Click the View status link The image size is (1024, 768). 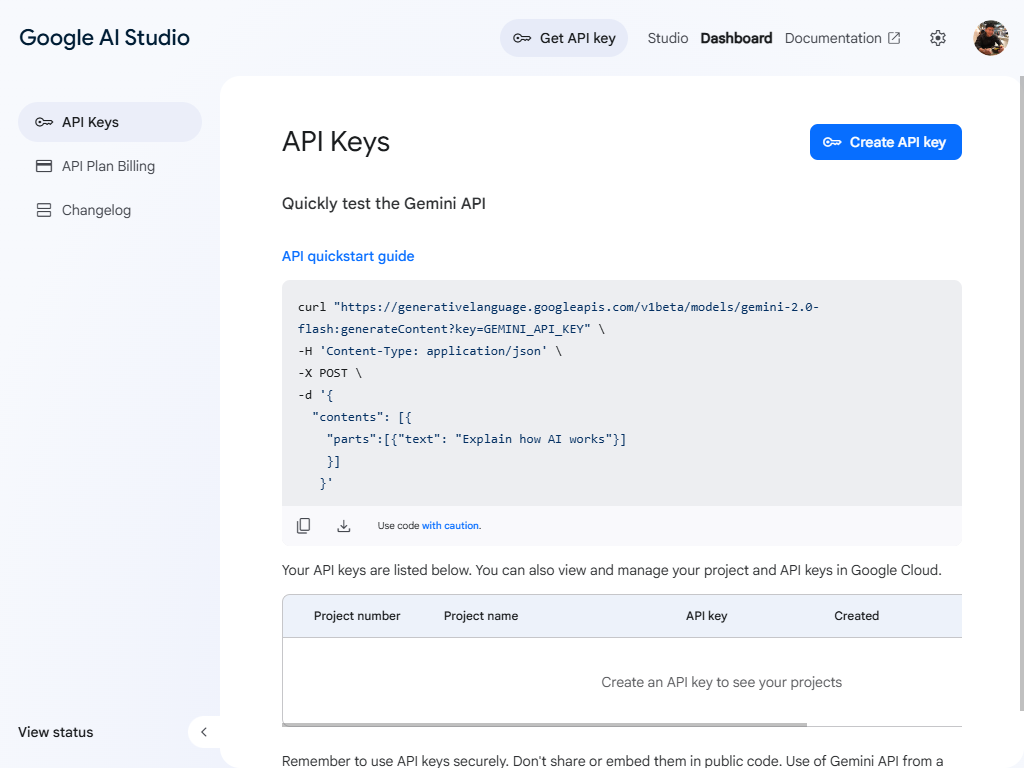(x=56, y=732)
